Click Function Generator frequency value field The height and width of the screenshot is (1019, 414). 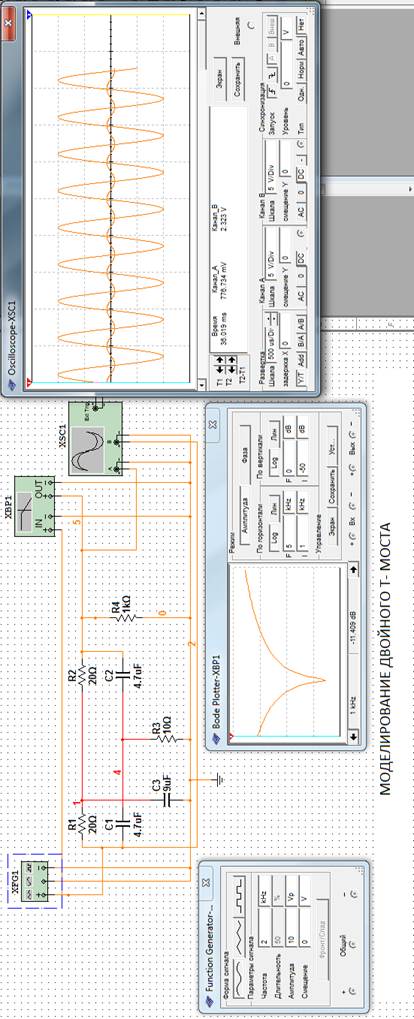[x=264, y=927]
